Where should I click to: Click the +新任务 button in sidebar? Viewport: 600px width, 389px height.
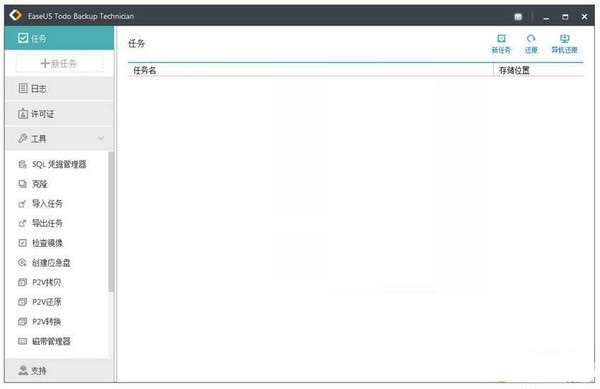pyautogui.click(x=59, y=63)
